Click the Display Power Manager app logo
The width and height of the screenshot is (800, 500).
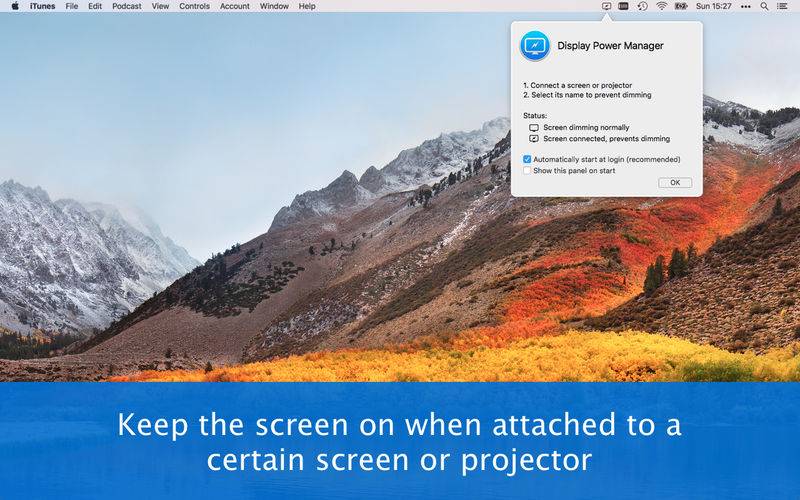point(534,46)
